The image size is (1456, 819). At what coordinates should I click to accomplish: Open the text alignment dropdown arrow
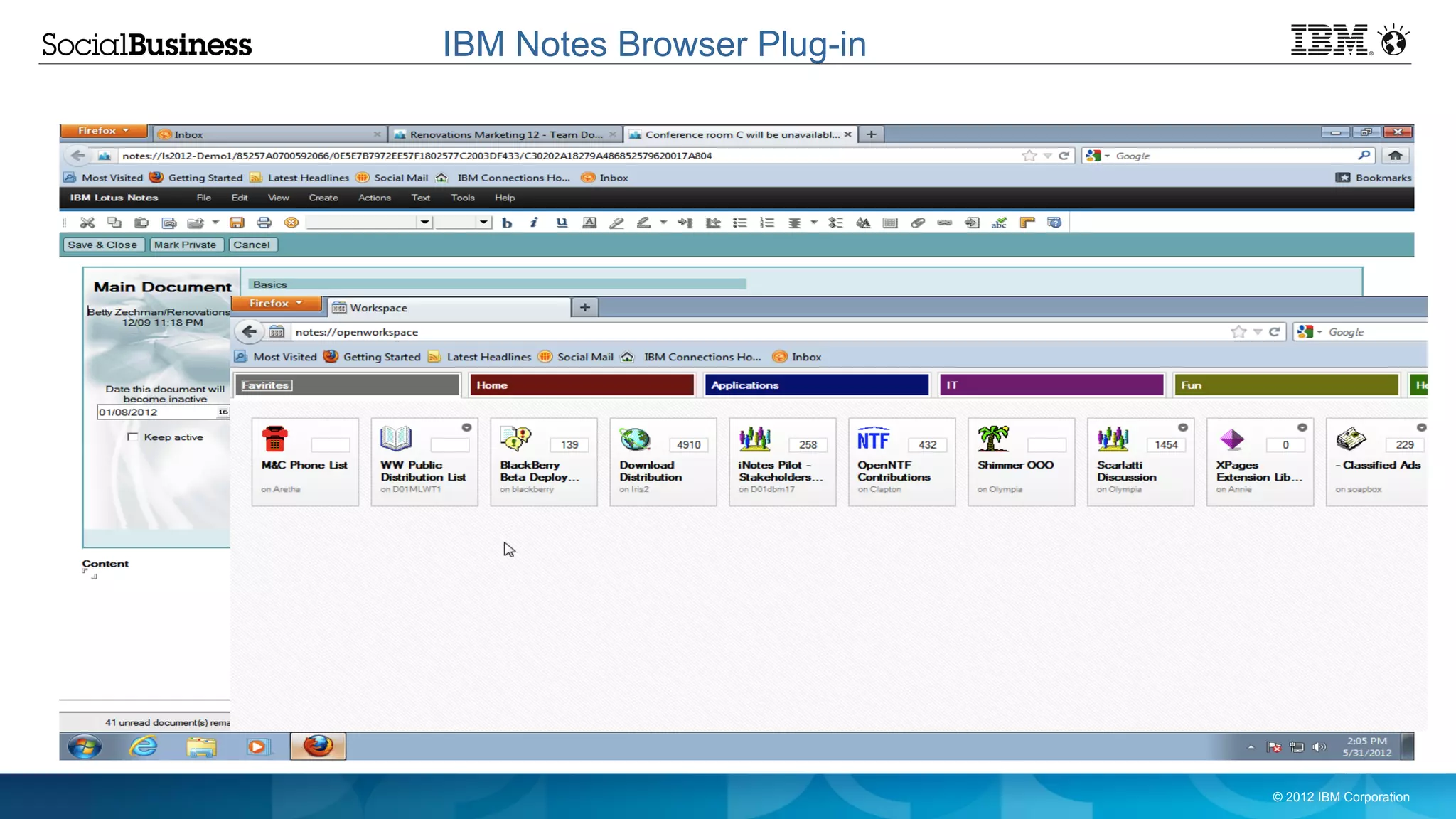point(814,223)
